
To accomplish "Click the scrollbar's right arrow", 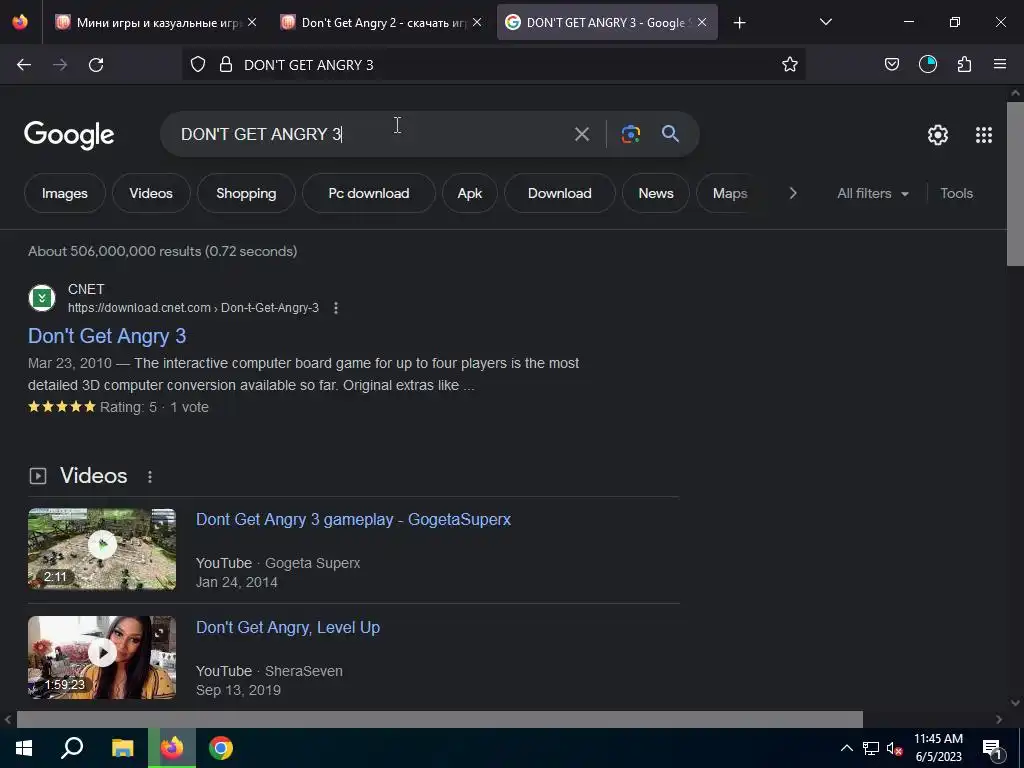I will 999,719.
